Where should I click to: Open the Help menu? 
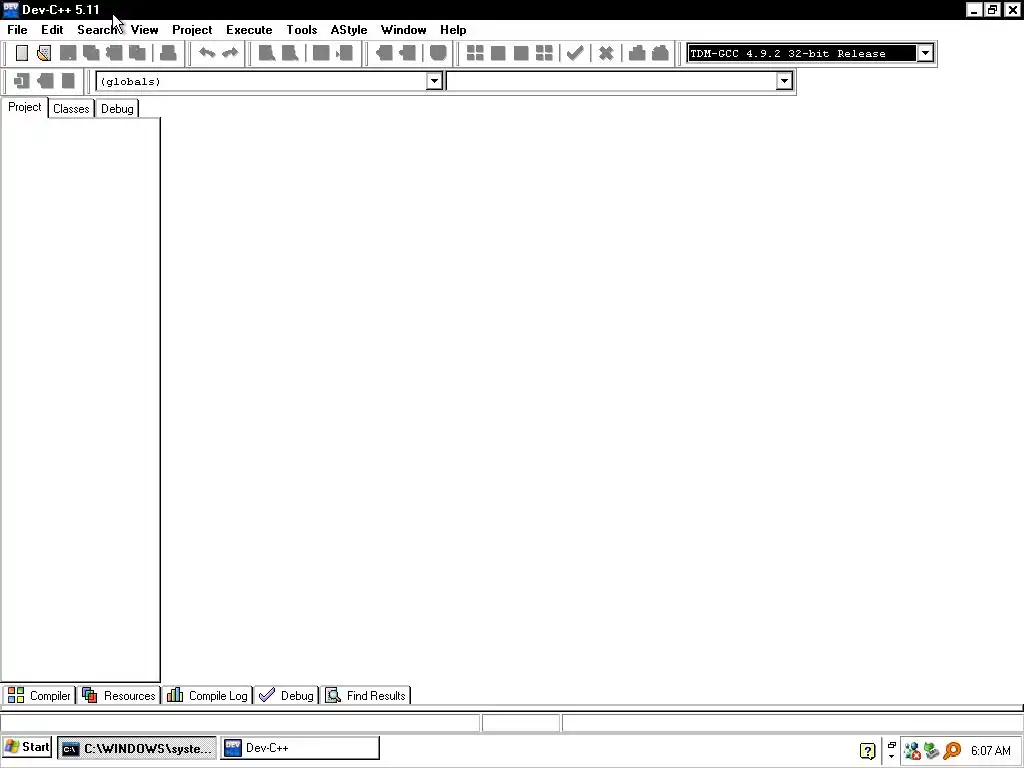(453, 30)
